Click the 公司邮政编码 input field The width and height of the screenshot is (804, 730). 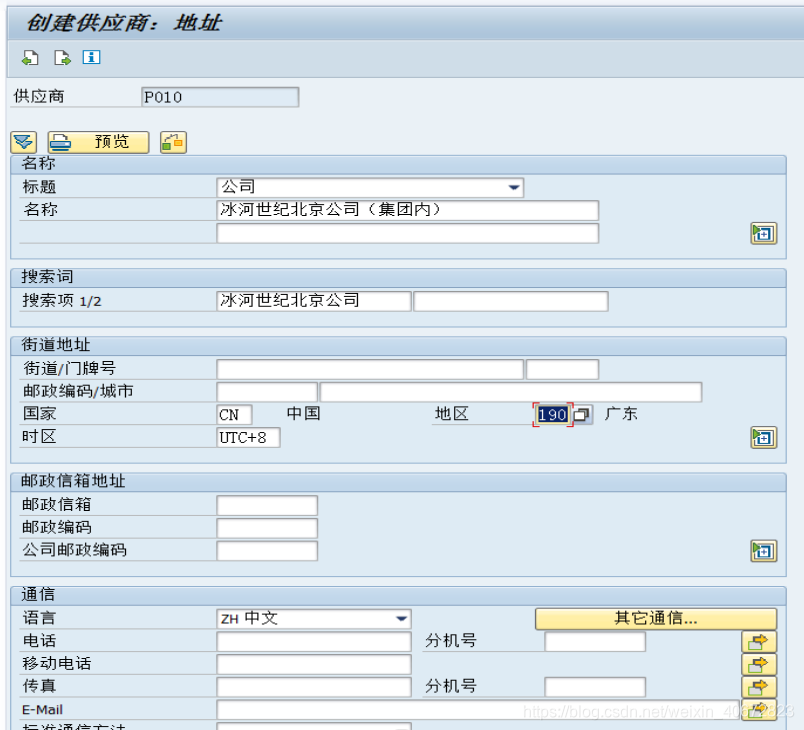267,551
